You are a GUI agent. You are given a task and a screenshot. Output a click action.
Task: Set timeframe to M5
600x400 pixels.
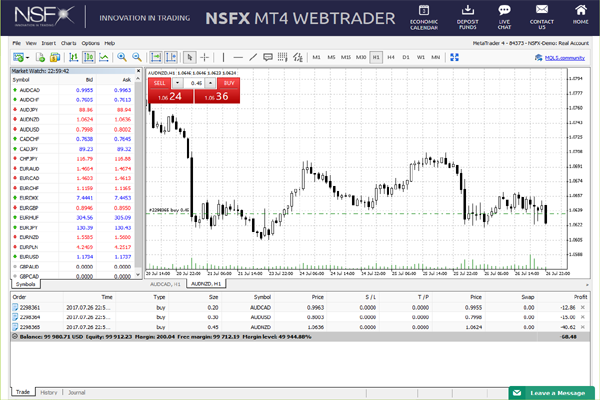[331, 57]
